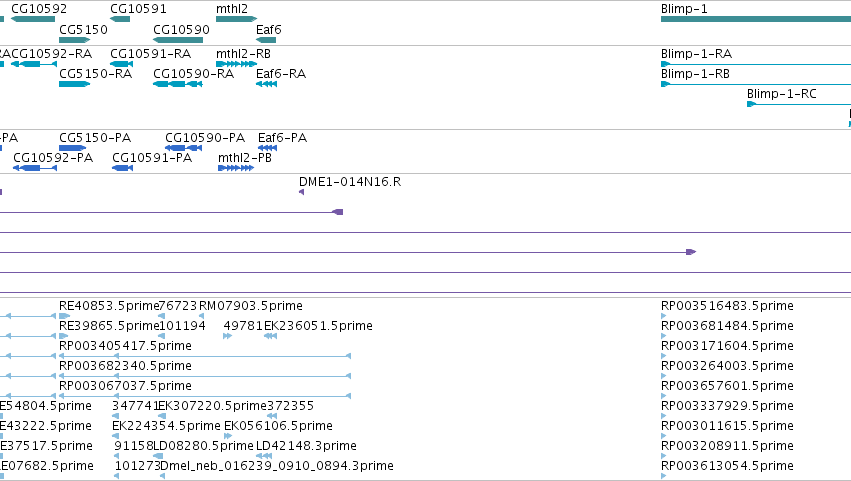Open the mthl2 gene feature
The width and height of the screenshot is (851, 481).
(x=236, y=19)
